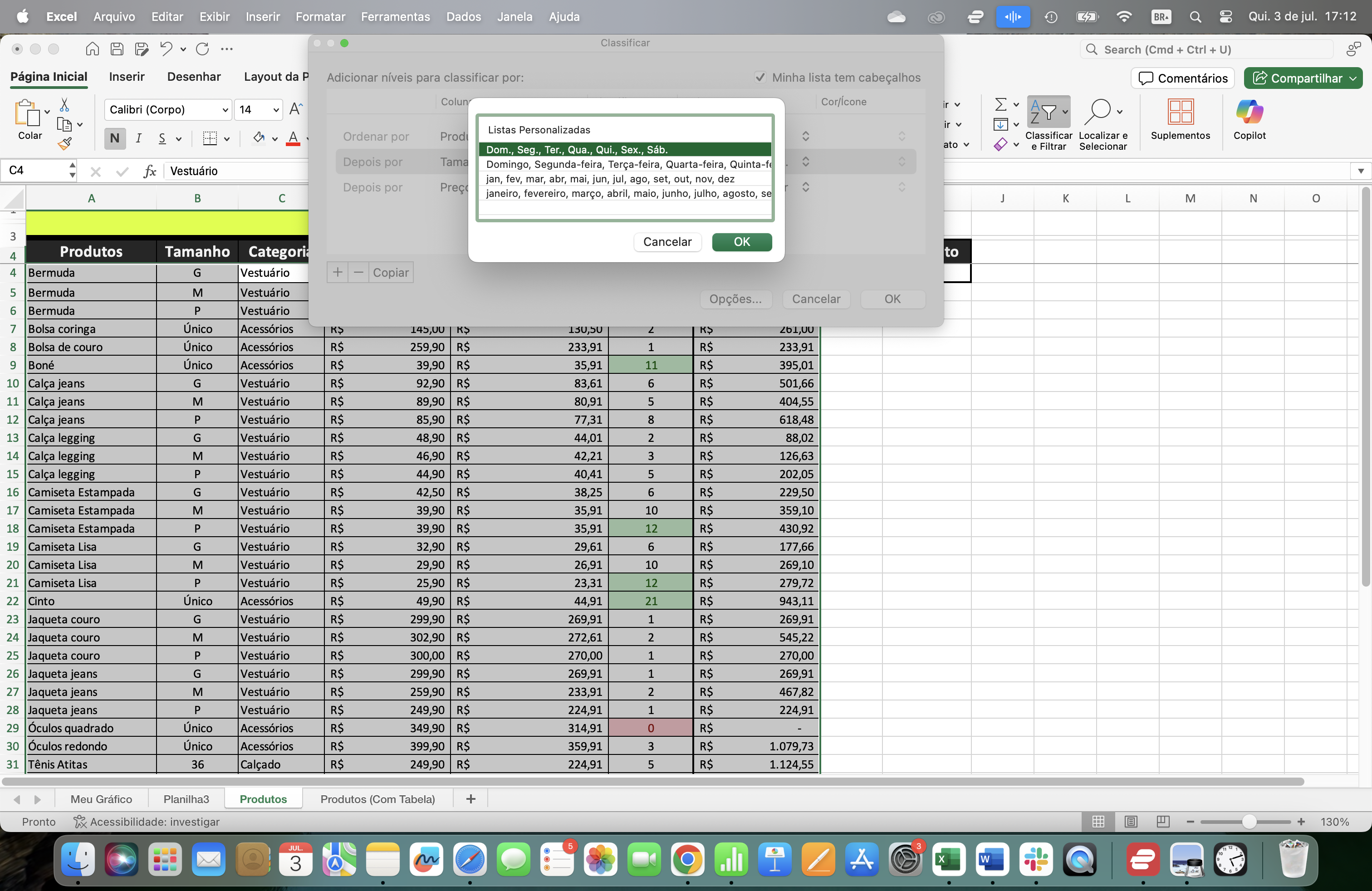Switch to Normal view icon in status bar
This screenshot has width=1372, height=891.
pos(1098,822)
